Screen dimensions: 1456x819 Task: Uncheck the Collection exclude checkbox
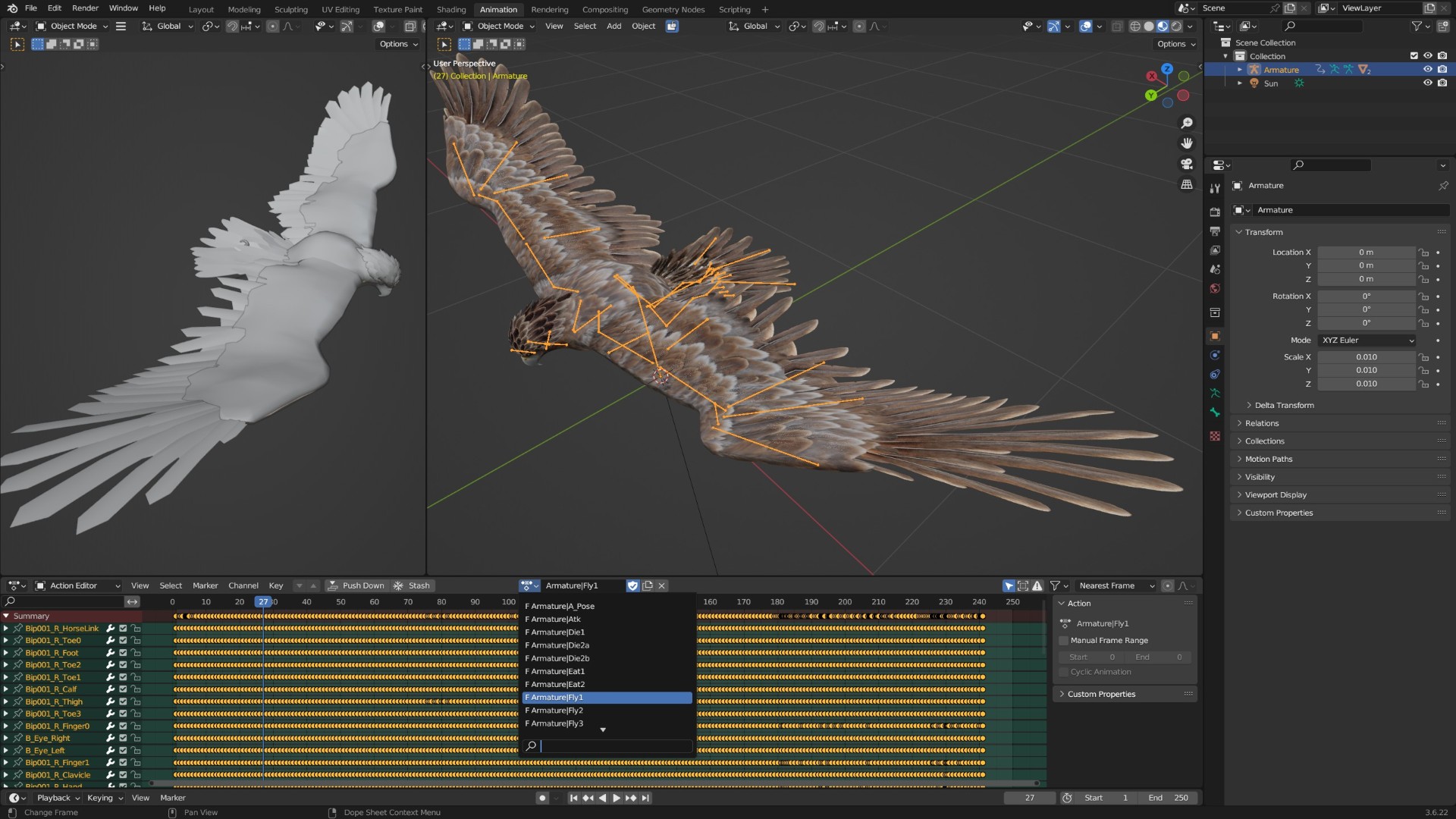pyautogui.click(x=1414, y=56)
